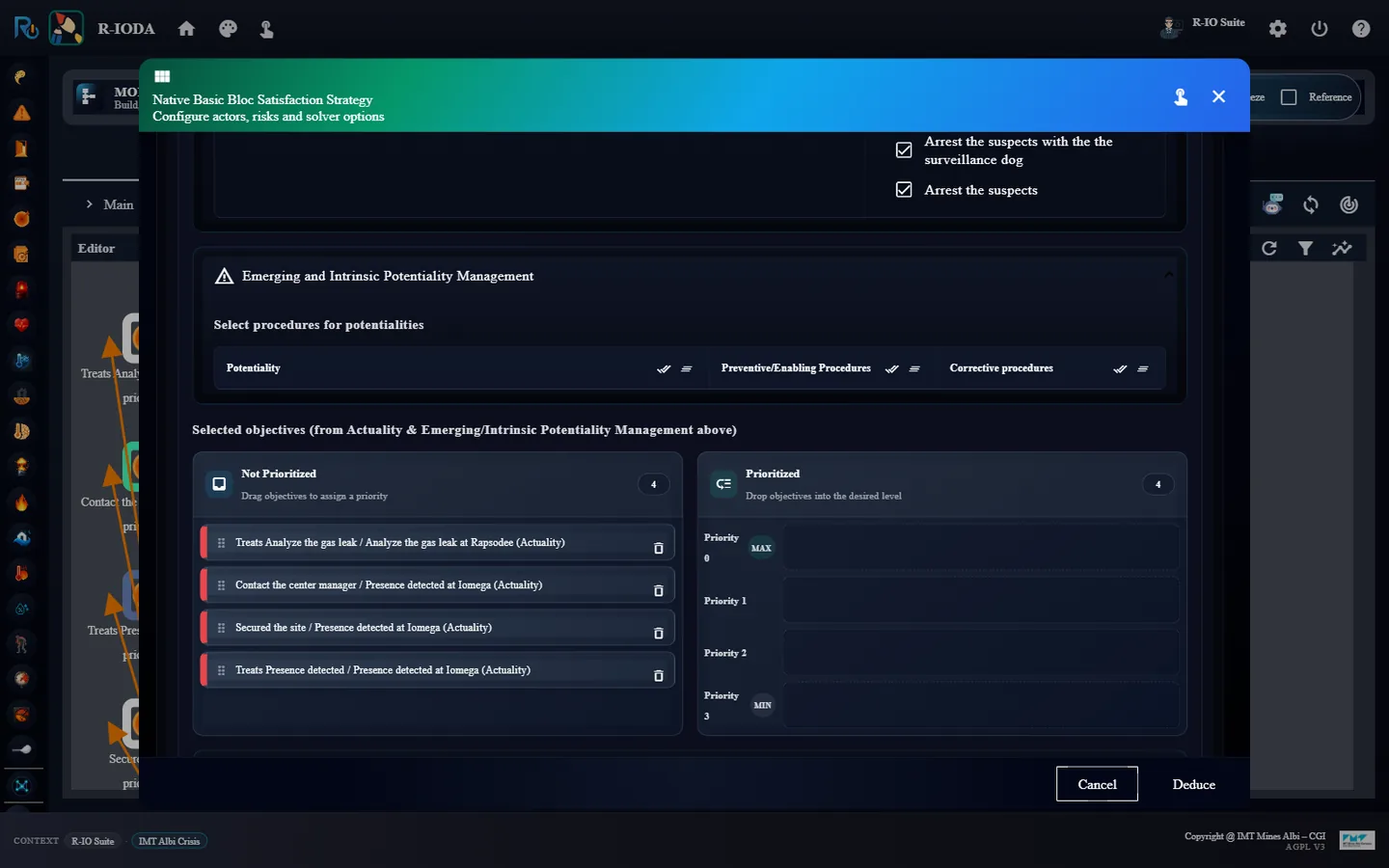This screenshot has width=1389, height=868.
Task: Open the Home page icon
Action: coord(186,29)
